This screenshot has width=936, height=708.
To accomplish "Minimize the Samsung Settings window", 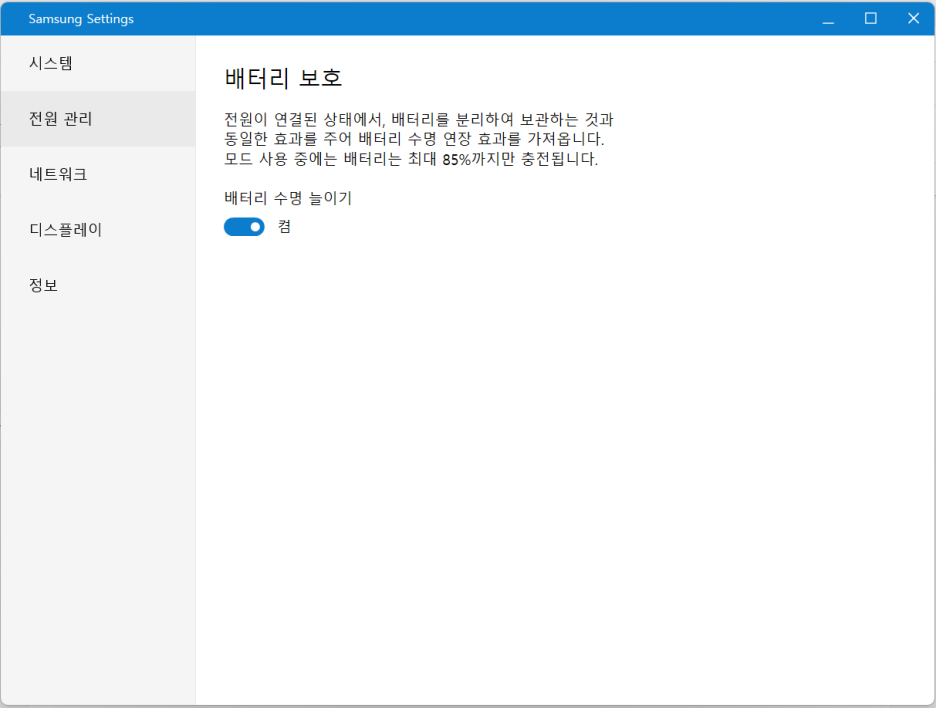I will [828, 19].
